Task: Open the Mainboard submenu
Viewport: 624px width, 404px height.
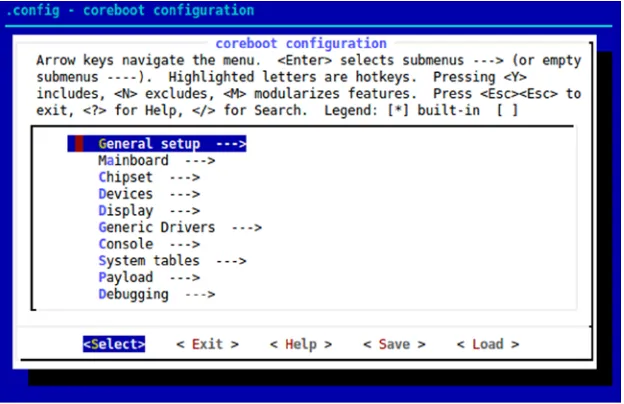Action: pos(156,161)
